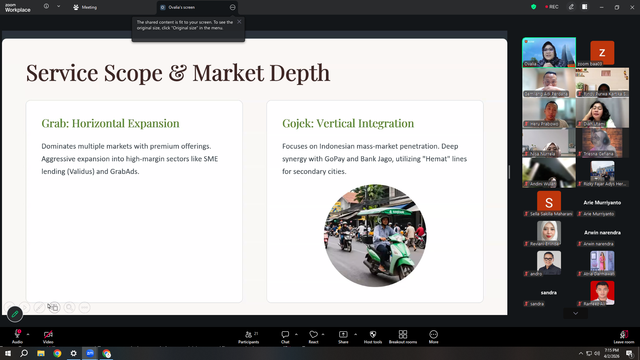The height and width of the screenshot is (360, 640).
Task: Open Windows taskbar search
Action: click(24, 353)
